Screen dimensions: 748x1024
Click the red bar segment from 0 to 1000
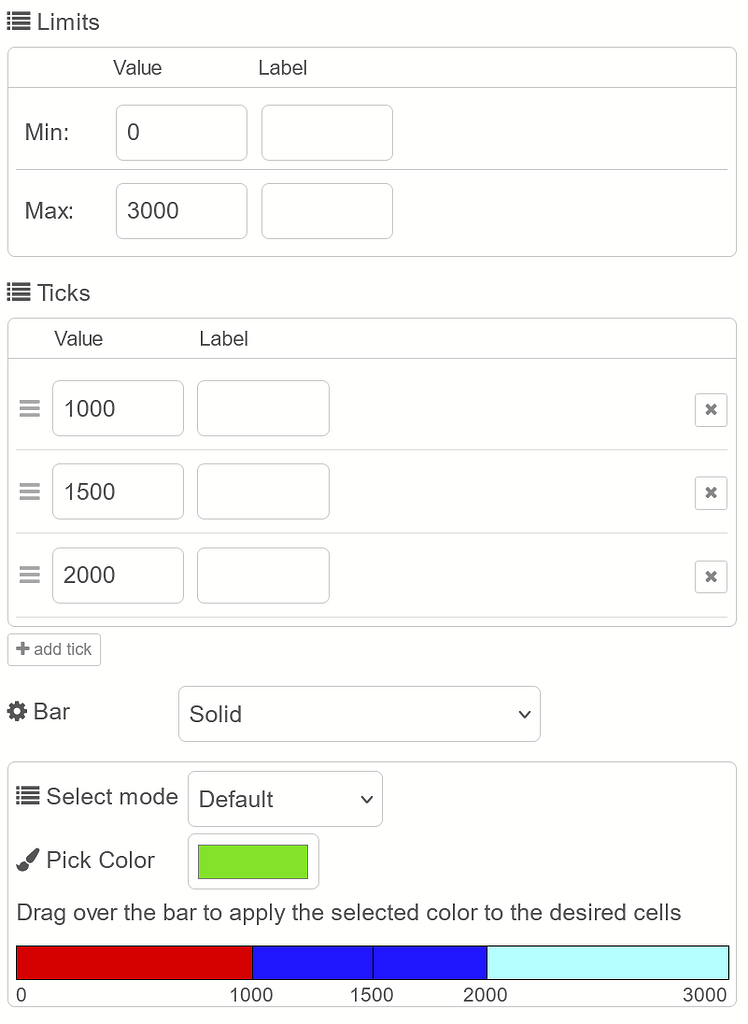coord(134,963)
